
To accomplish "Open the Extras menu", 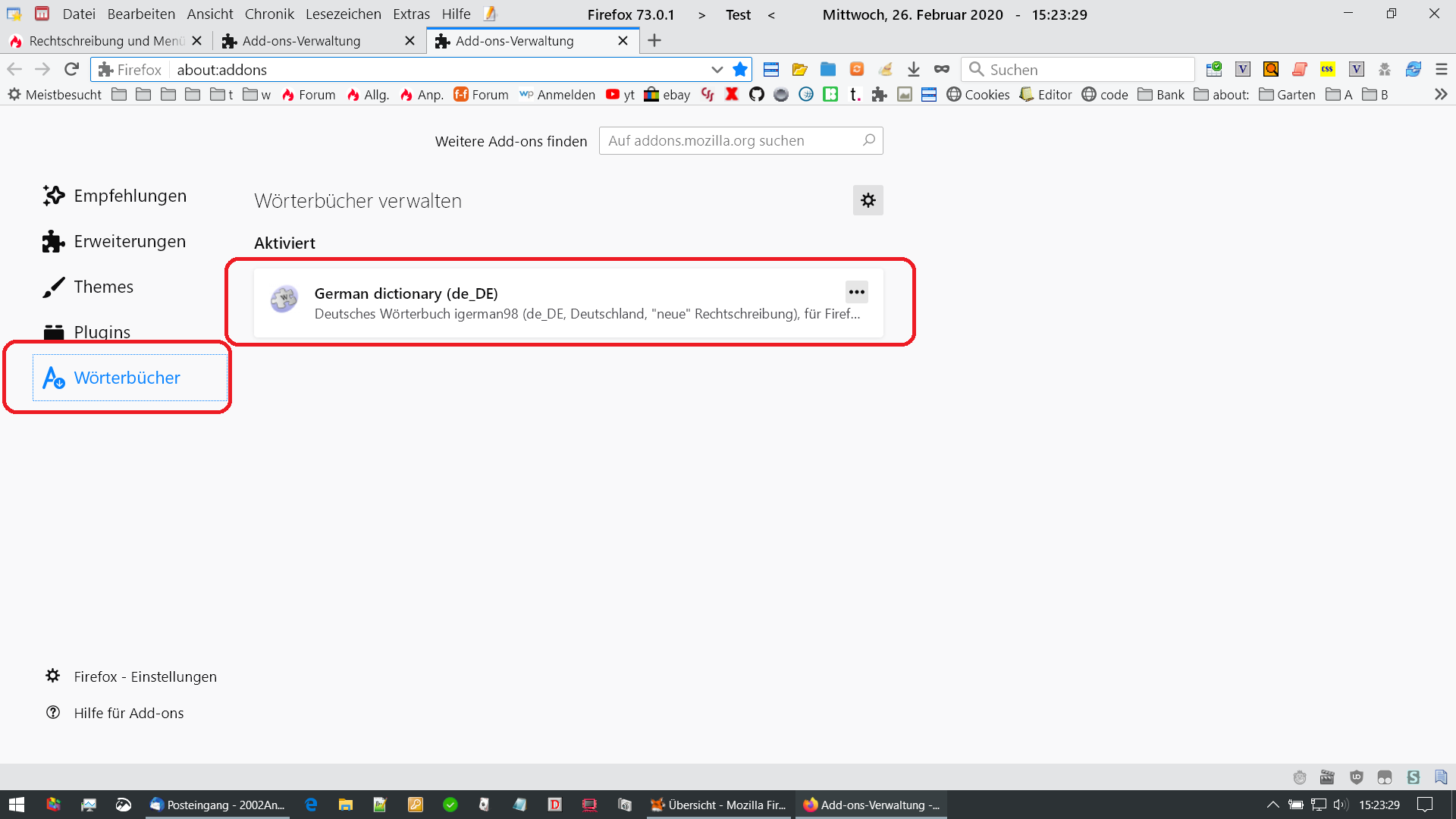I will click(x=411, y=14).
